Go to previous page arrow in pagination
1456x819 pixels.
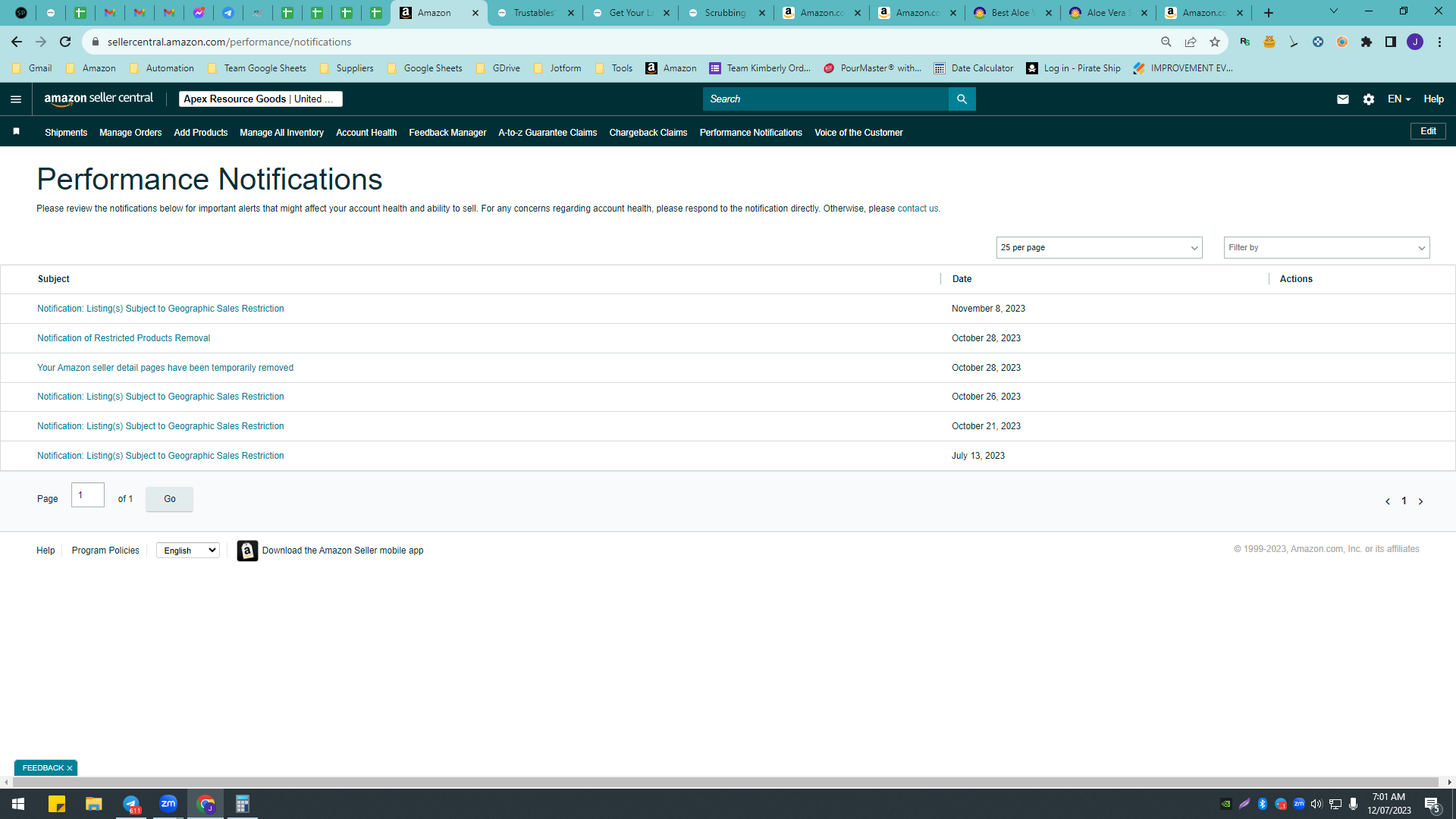pos(1388,501)
